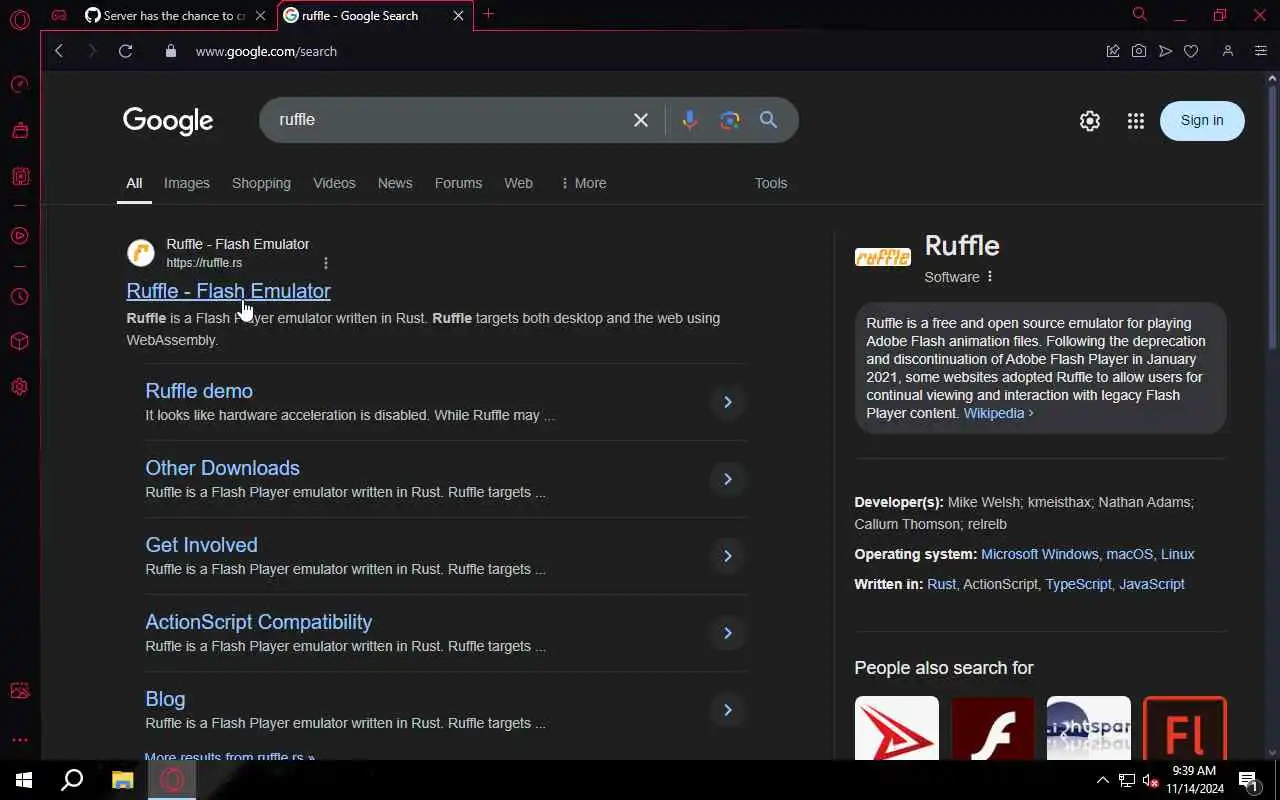Open Extensions cube icon in sidebar

[19, 342]
